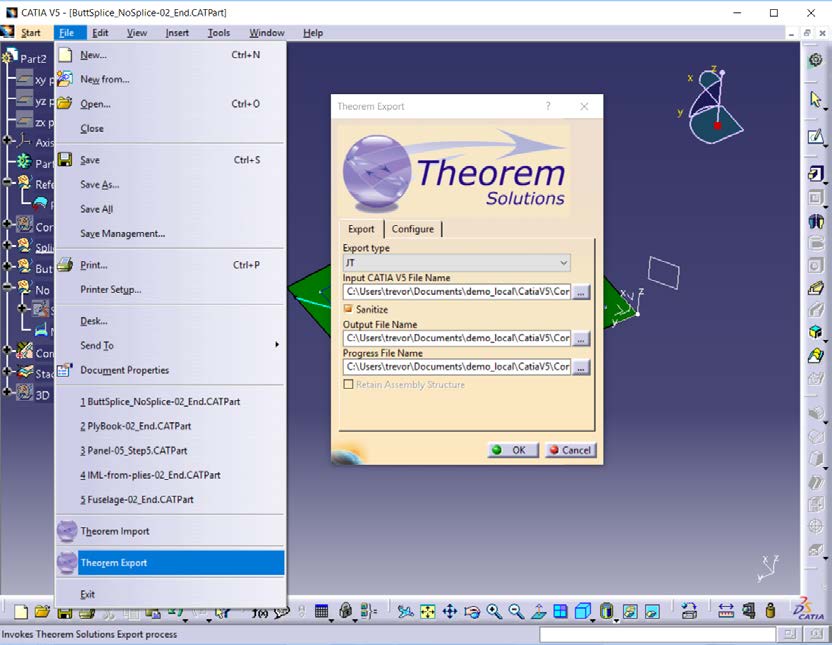Open the Tools menu
Screen dimensions: 832x645
(219, 33)
